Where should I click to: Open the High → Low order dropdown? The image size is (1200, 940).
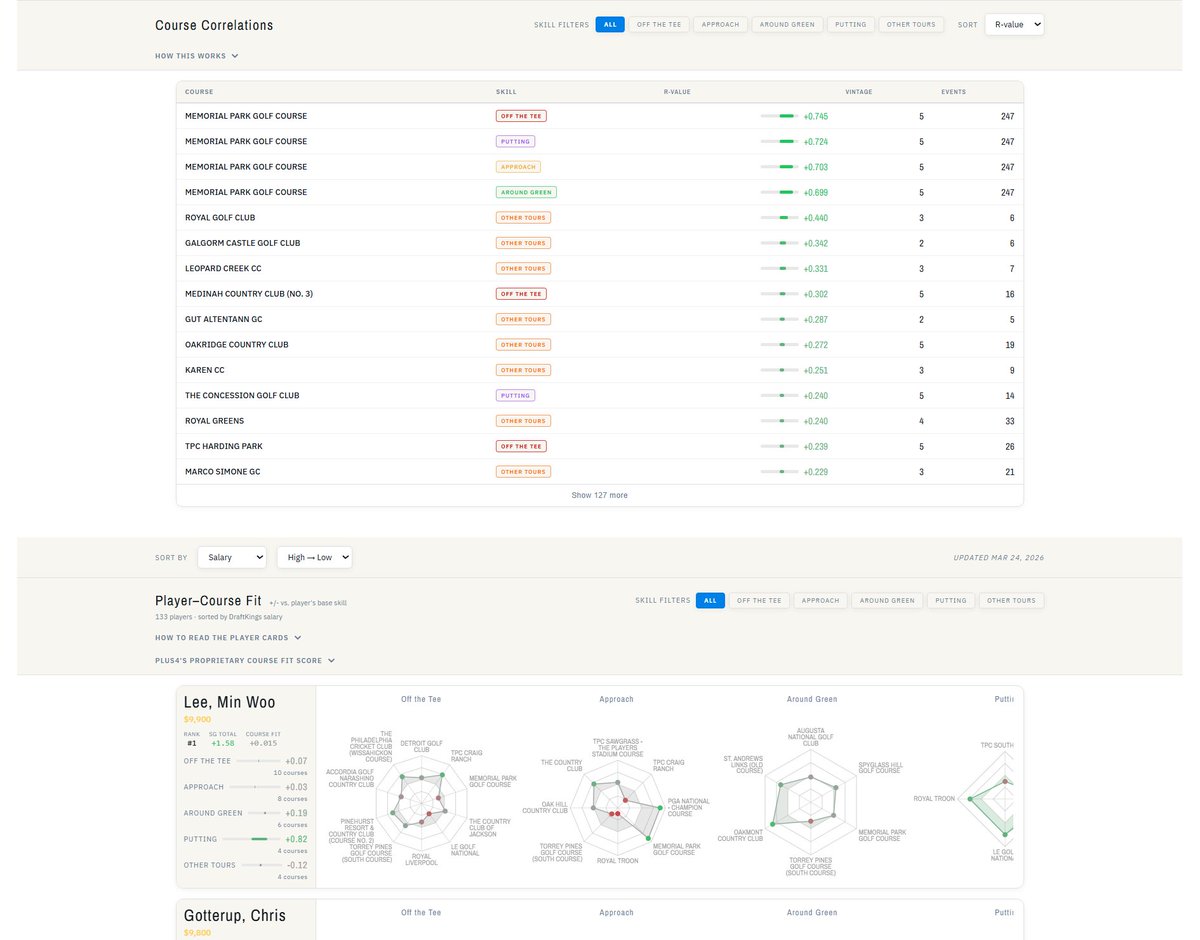tap(314, 557)
